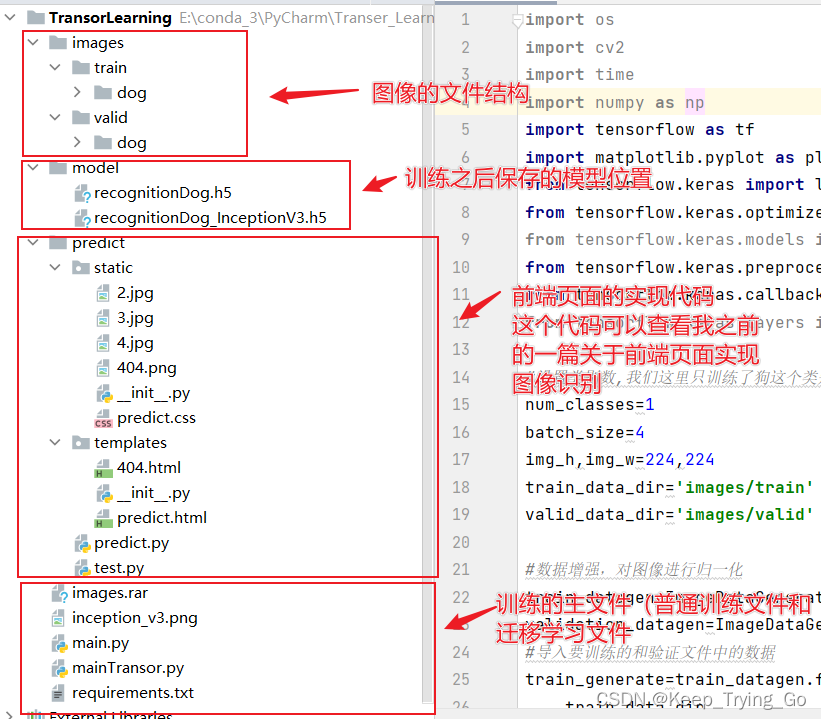Open predict.css file
The width and height of the screenshot is (821, 719).
click(156, 418)
